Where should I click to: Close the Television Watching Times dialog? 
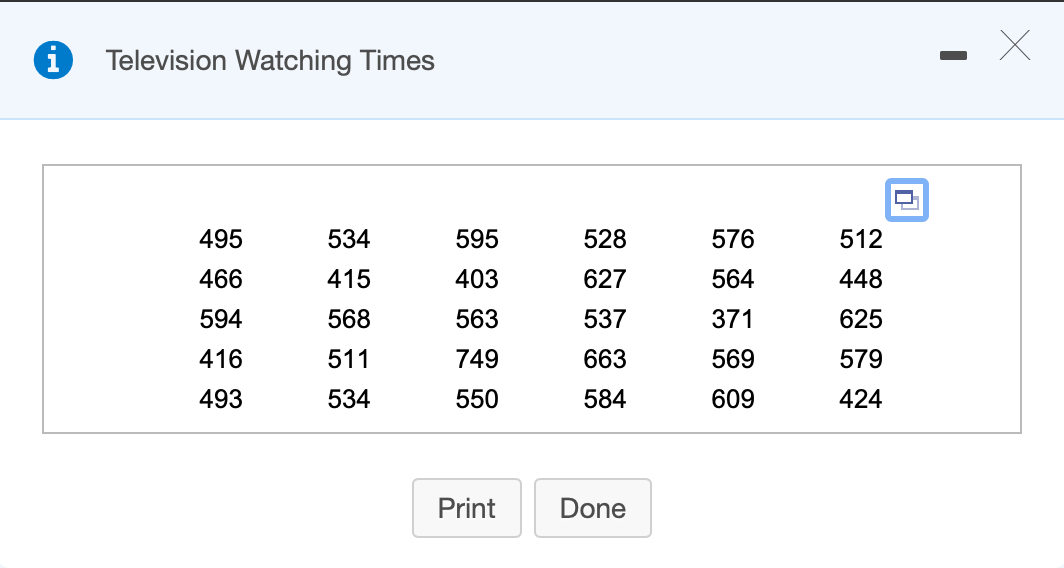click(1015, 45)
